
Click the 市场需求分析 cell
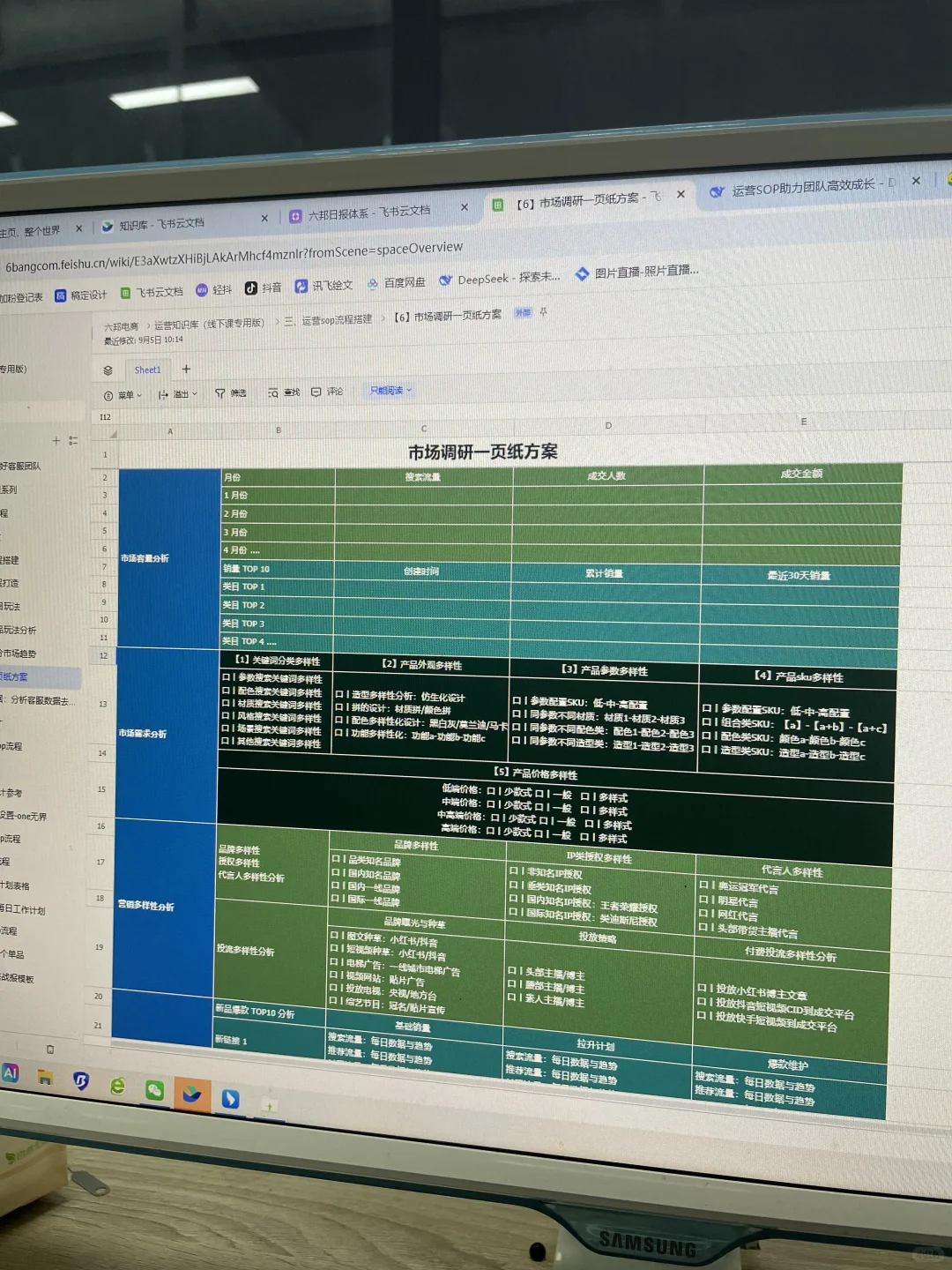166,733
